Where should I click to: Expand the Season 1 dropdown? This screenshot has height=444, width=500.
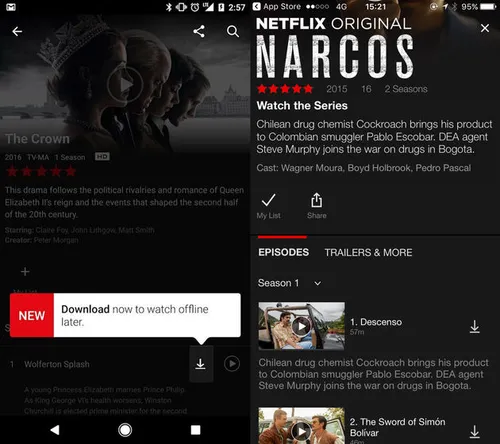289,283
